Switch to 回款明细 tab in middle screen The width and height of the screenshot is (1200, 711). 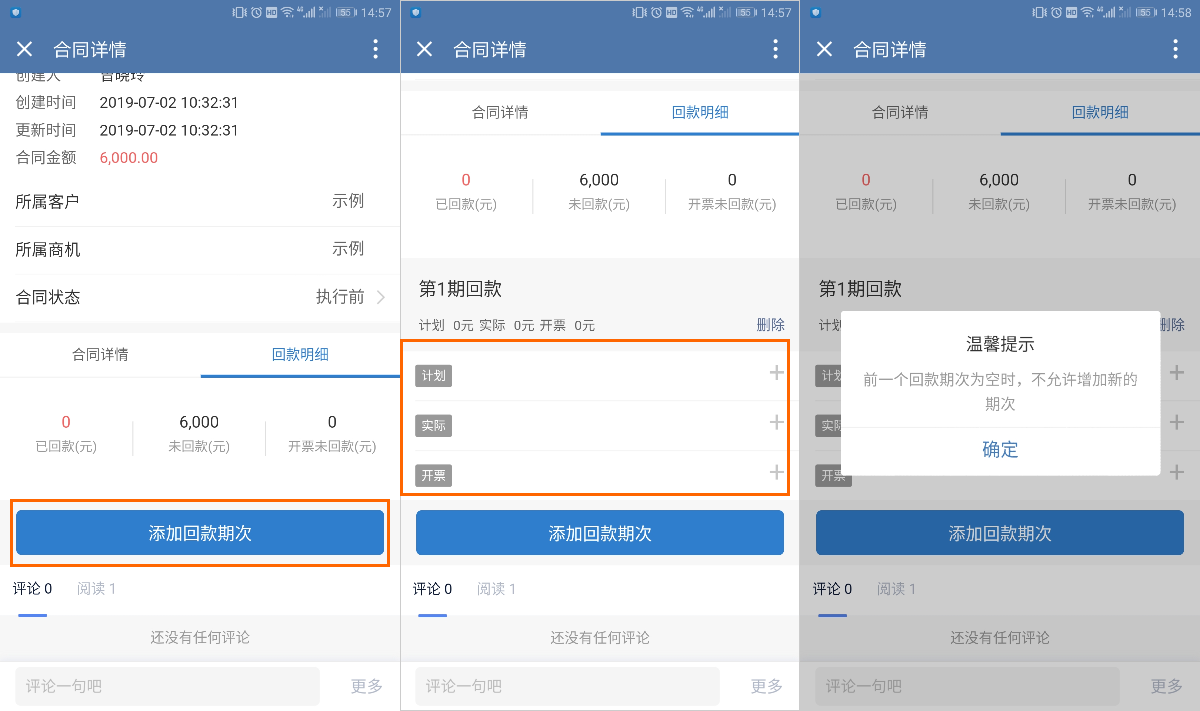[x=700, y=112]
